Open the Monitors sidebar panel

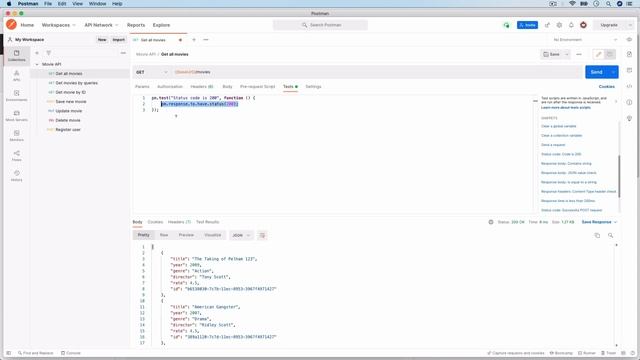pyautogui.click(x=17, y=136)
